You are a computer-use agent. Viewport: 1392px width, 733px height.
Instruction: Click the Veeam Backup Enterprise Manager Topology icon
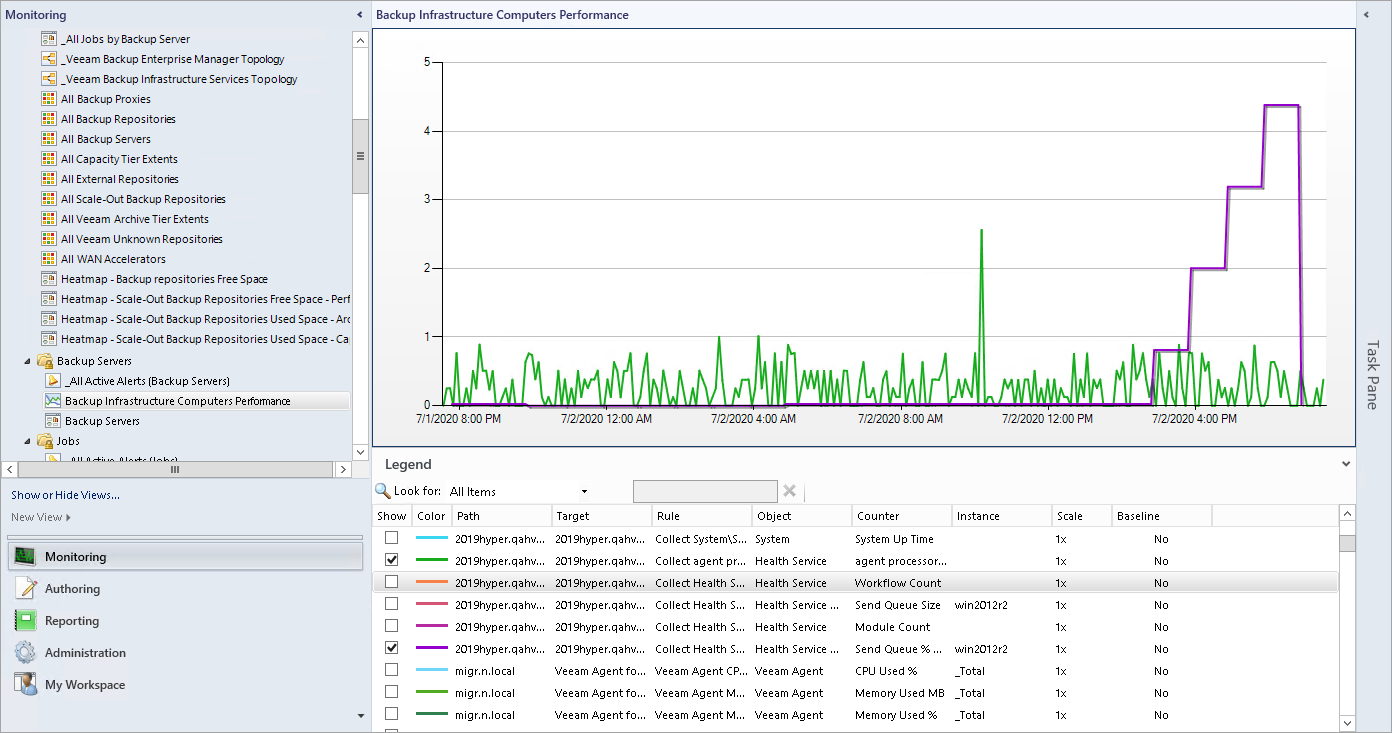48,59
